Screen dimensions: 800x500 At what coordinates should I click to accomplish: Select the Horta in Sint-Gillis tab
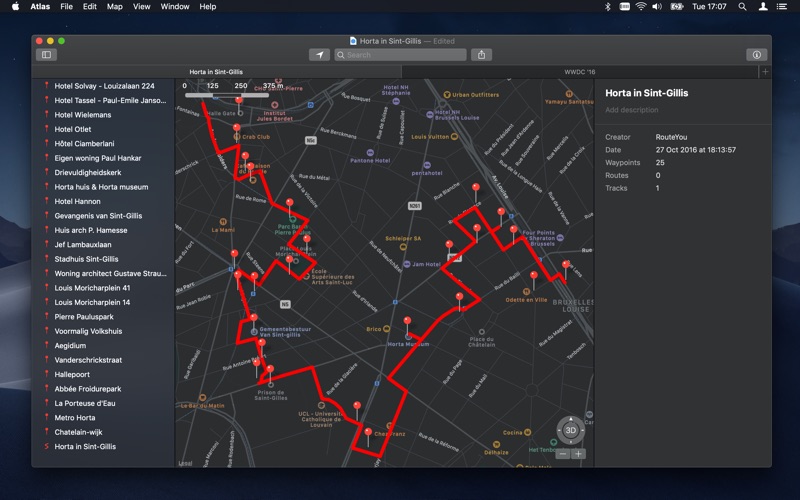pos(216,72)
